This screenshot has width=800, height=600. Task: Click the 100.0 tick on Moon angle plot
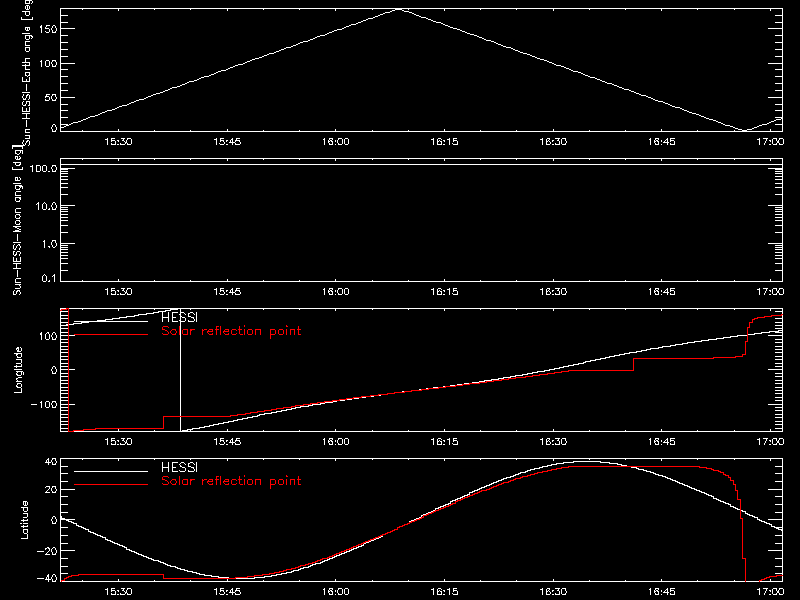[x=43, y=168]
